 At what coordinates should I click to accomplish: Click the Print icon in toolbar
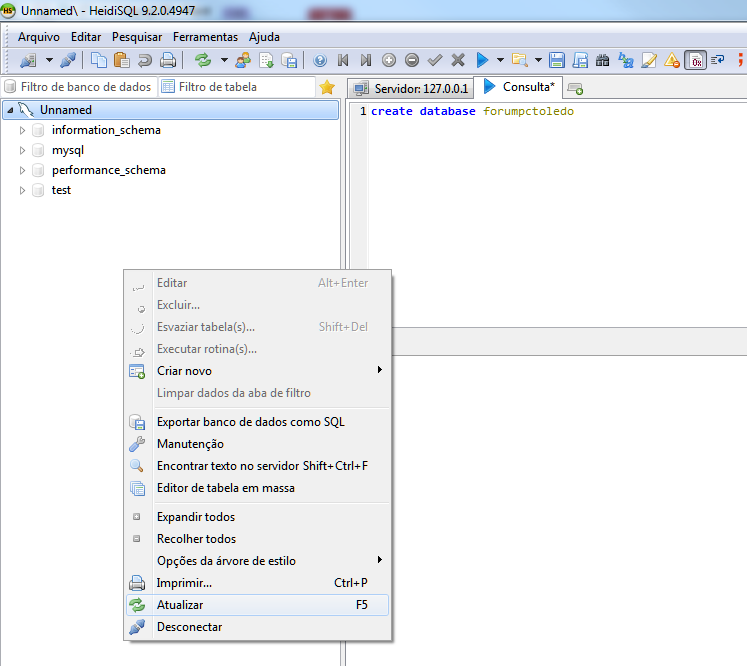click(x=168, y=60)
